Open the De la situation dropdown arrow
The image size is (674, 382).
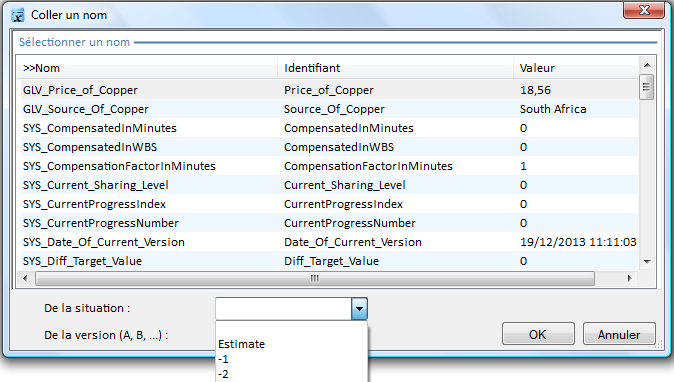(x=359, y=309)
